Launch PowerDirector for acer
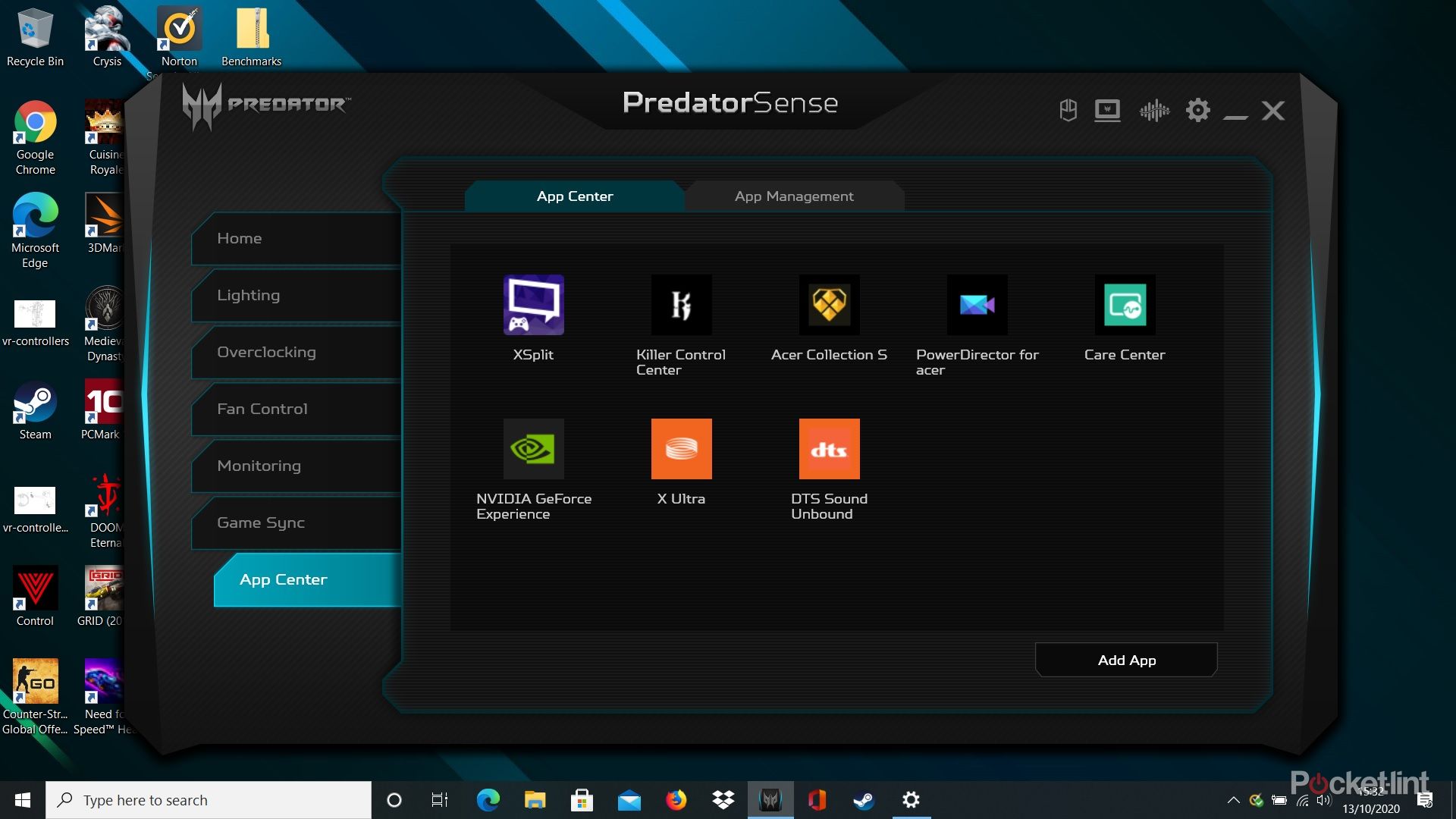The width and height of the screenshot is (1456, 819). pyautogui.click(x=977, y=305)
